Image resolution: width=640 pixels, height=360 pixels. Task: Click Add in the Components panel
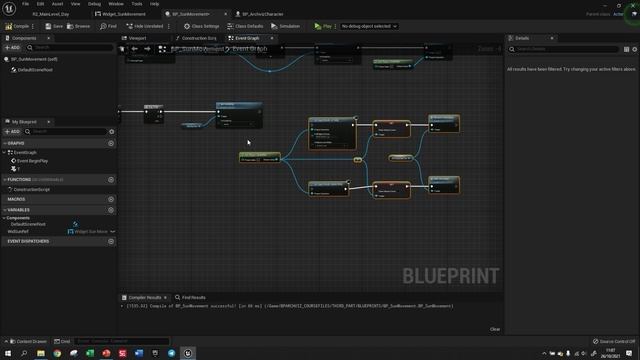[x=12, y=48]
